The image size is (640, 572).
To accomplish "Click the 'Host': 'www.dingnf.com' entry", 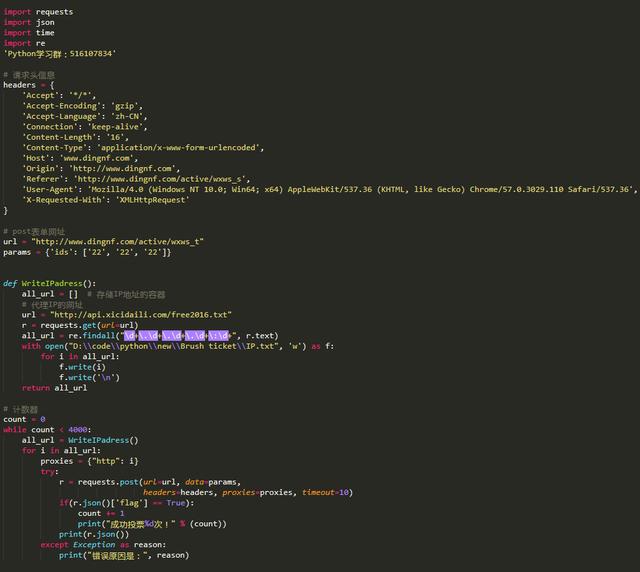I will [80, 158].
